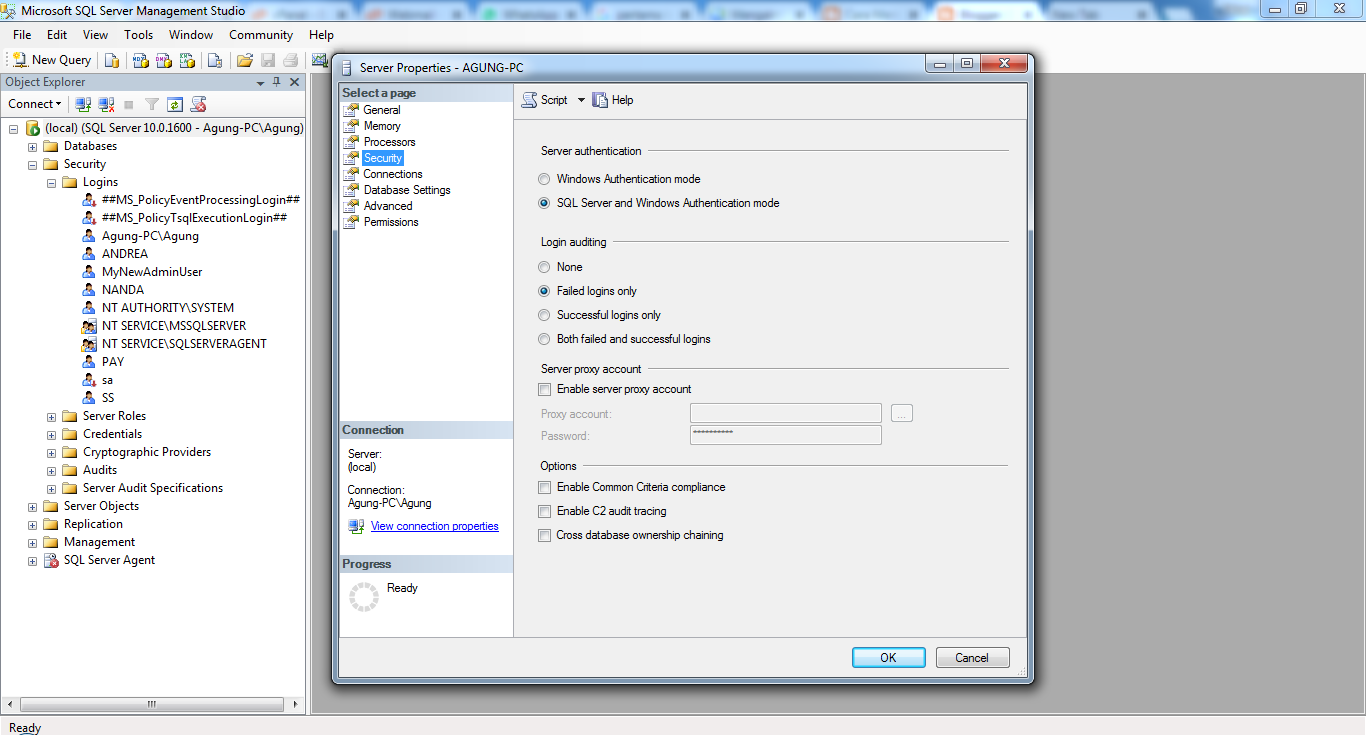Open Object Explorer window position arrow

point(261,82)
